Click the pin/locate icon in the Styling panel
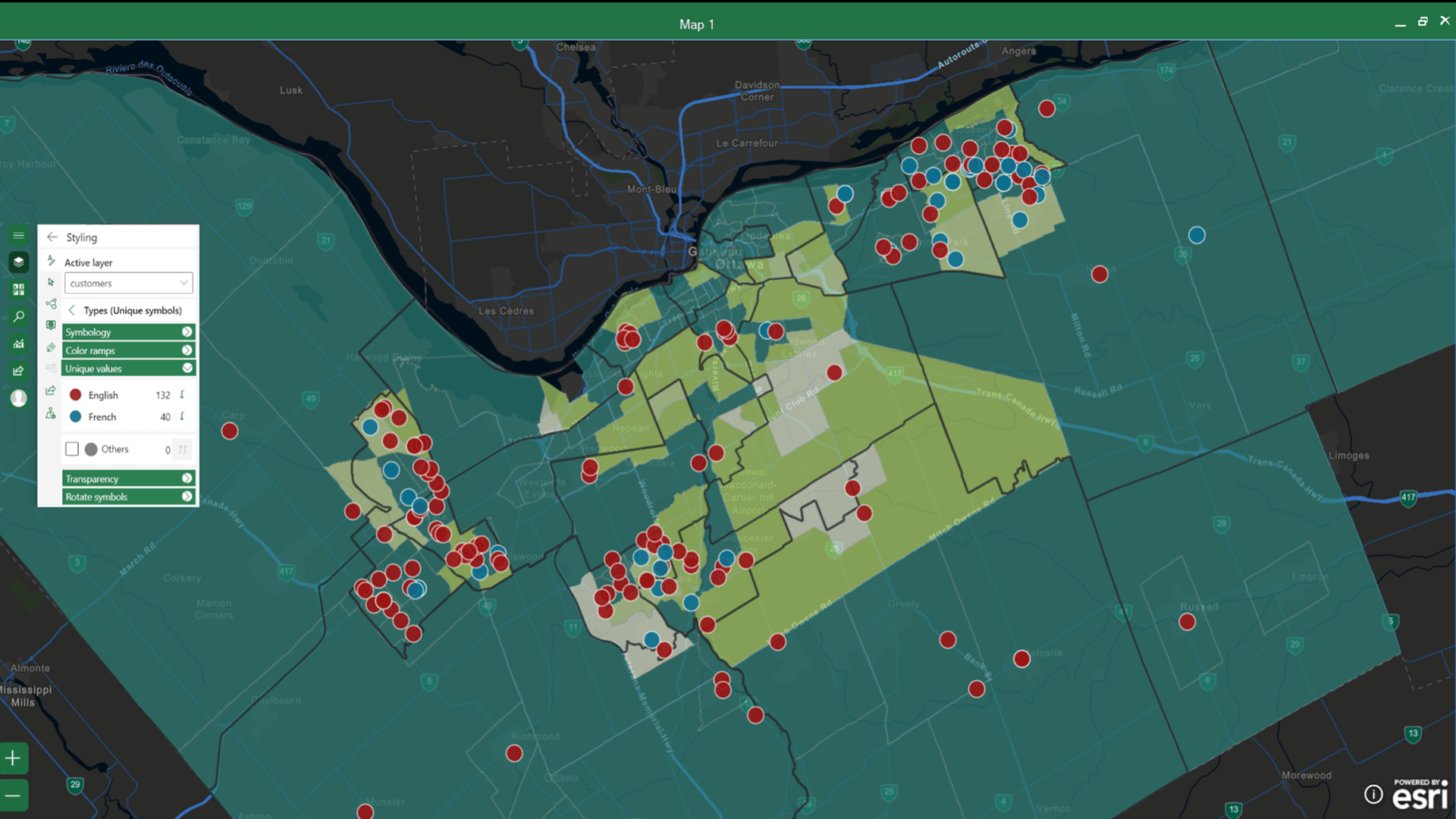 (50, 414)
